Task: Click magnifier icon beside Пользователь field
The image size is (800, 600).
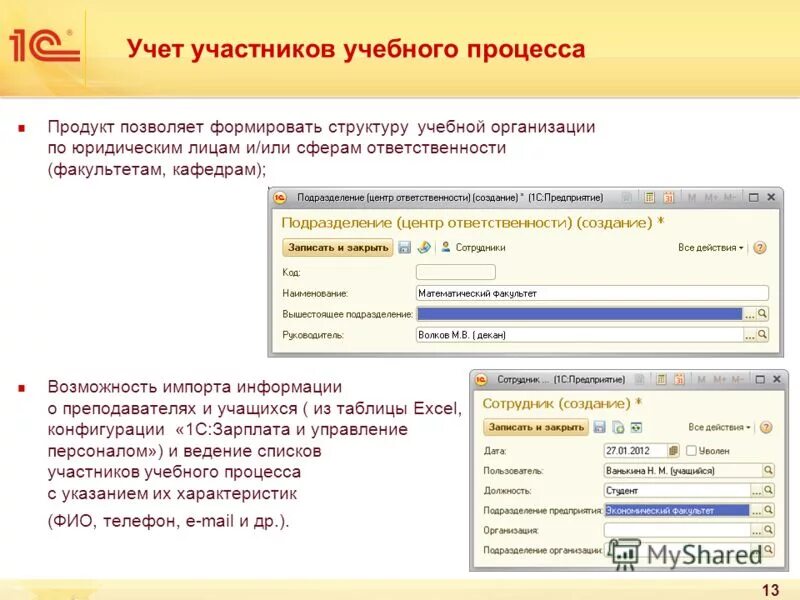Action: click(x=766, y=470)
